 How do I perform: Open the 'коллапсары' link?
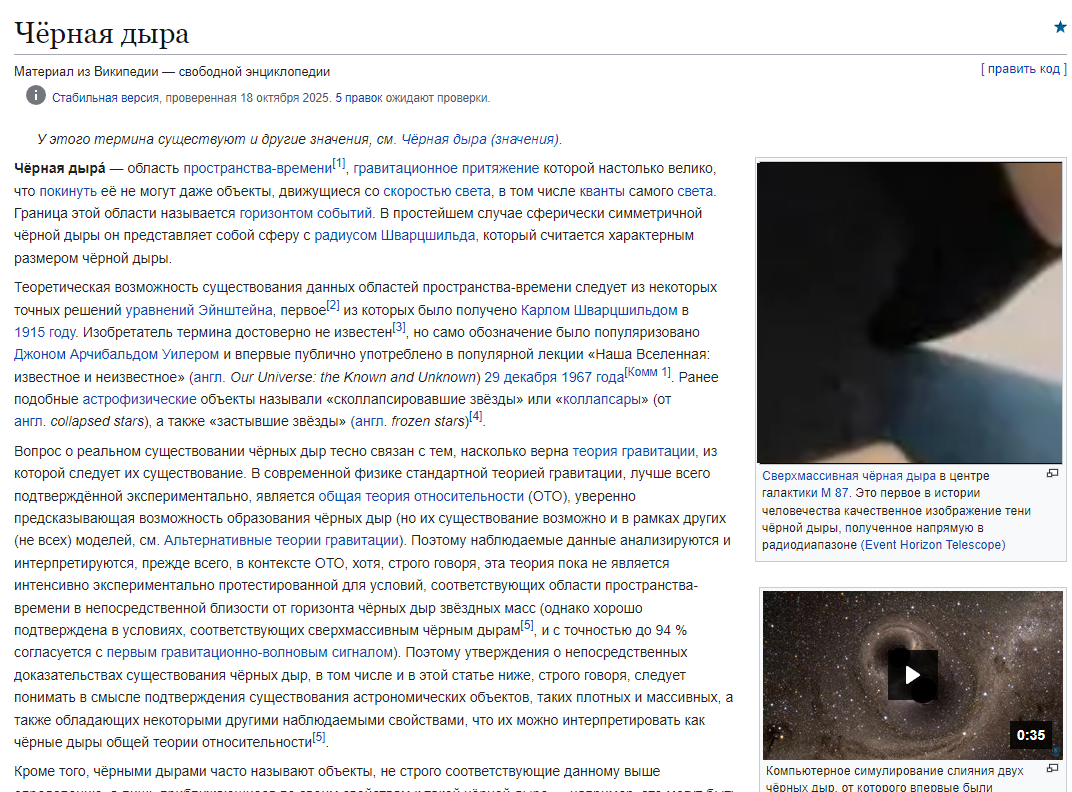pos(602,399)
